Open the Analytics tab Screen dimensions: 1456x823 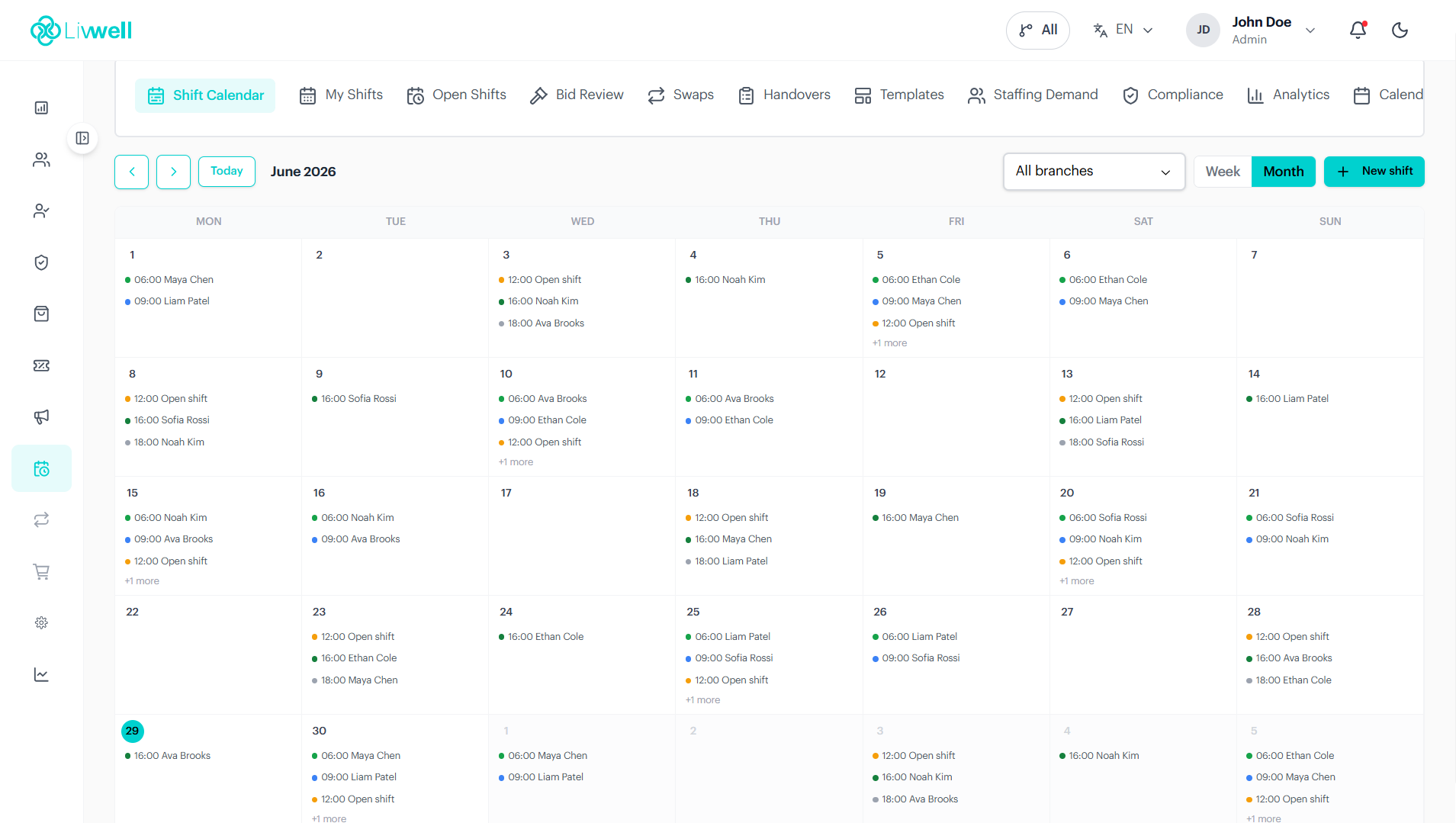tap(1288, 95)
